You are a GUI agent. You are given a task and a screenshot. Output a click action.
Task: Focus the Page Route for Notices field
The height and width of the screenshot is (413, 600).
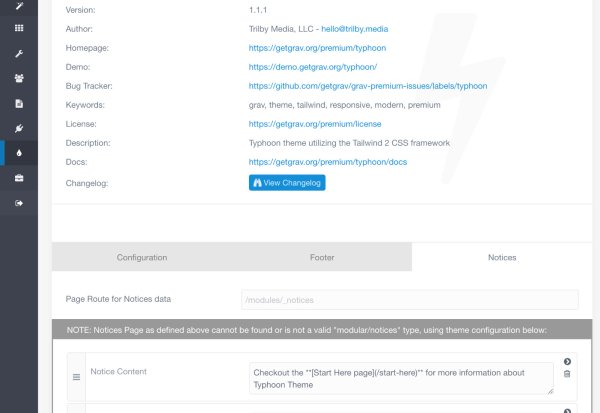410,300
